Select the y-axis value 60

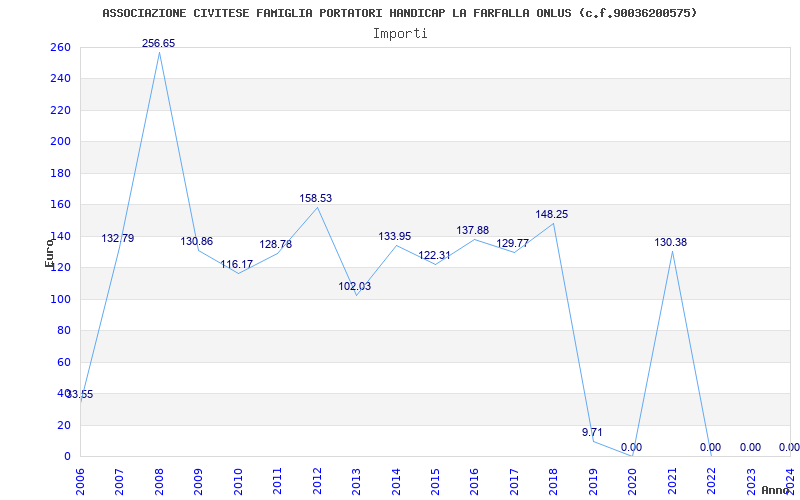point(64,362)
